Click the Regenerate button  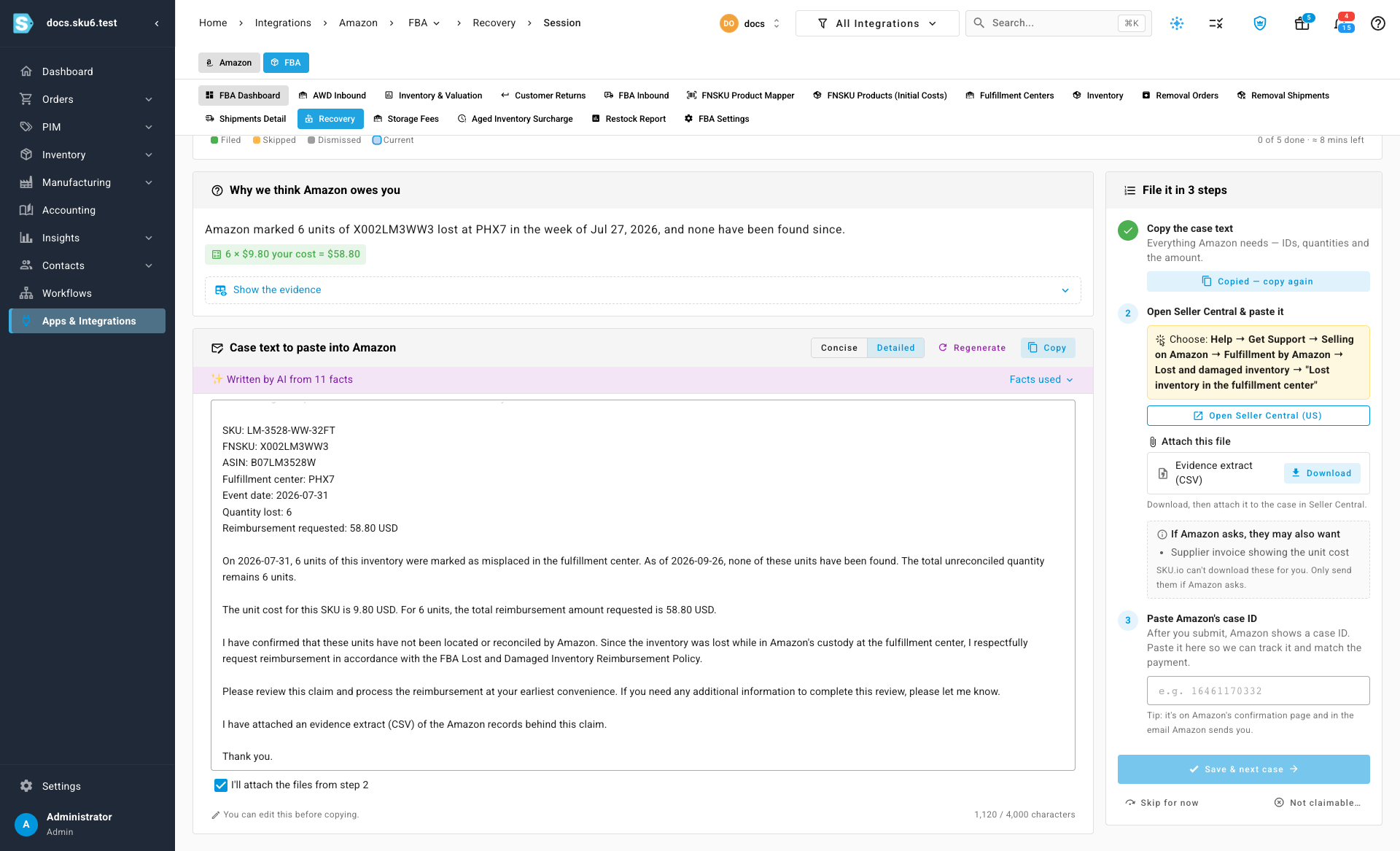pos(972,348)
